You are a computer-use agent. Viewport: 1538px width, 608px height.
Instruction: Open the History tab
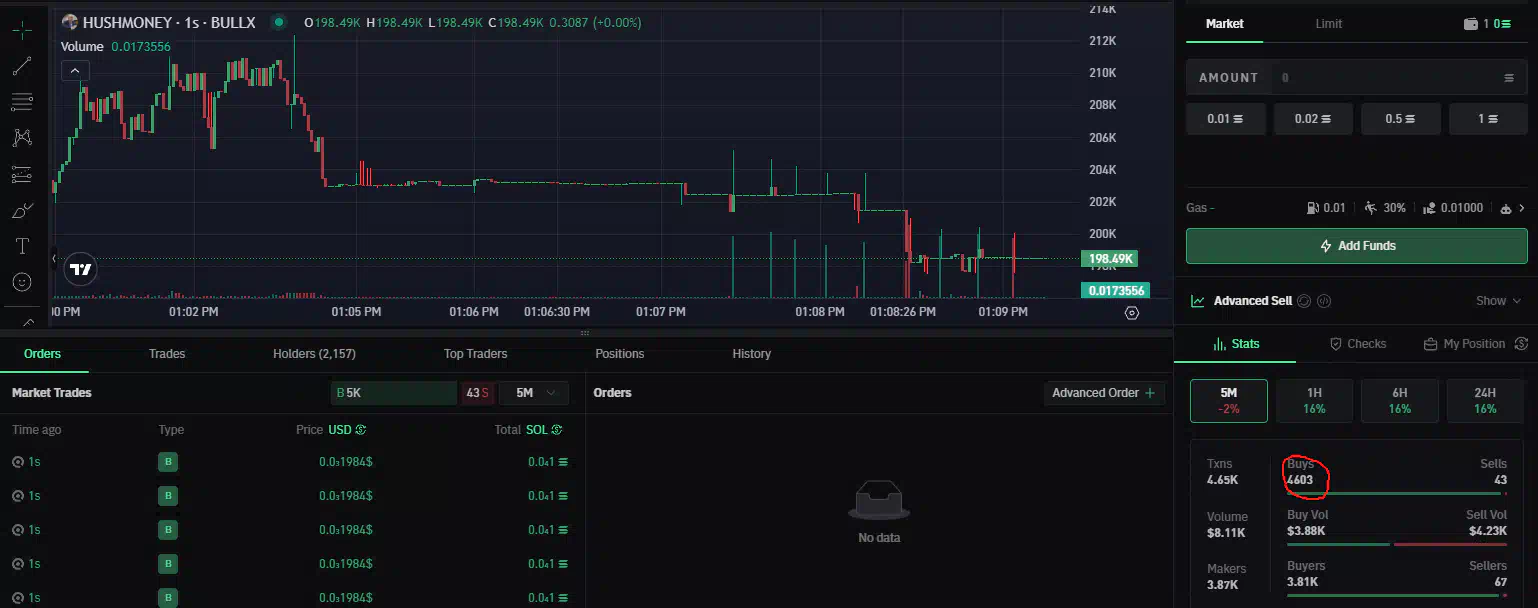tap(752, 354)
